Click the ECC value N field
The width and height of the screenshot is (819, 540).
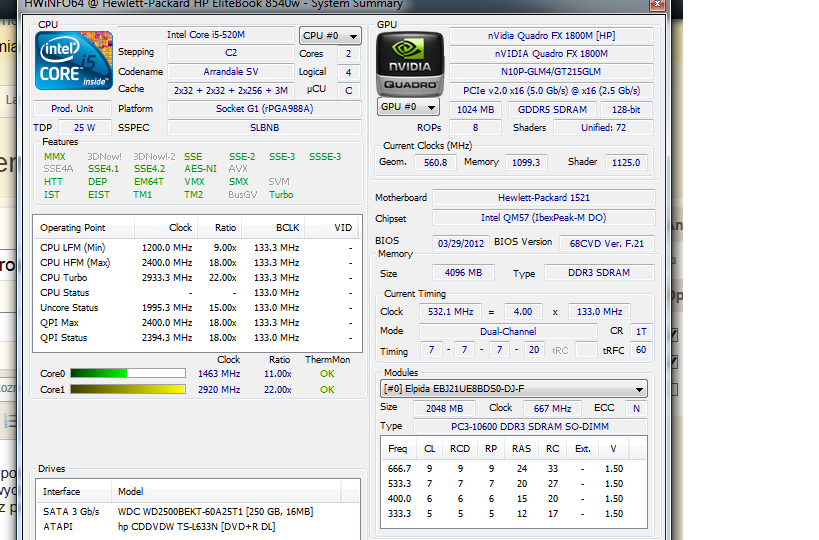636,408
